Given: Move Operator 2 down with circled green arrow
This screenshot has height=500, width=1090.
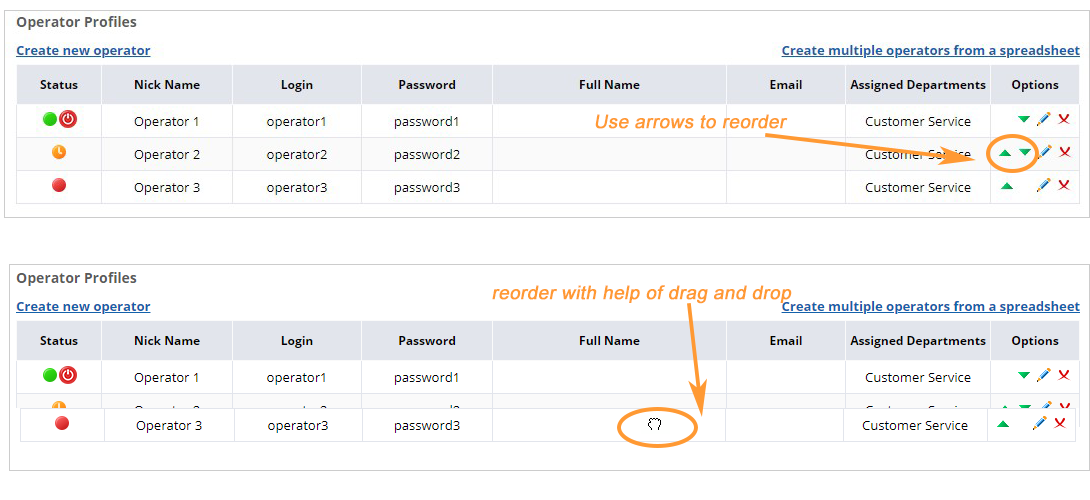Looking at the screenshot, I should [1025, 152].
